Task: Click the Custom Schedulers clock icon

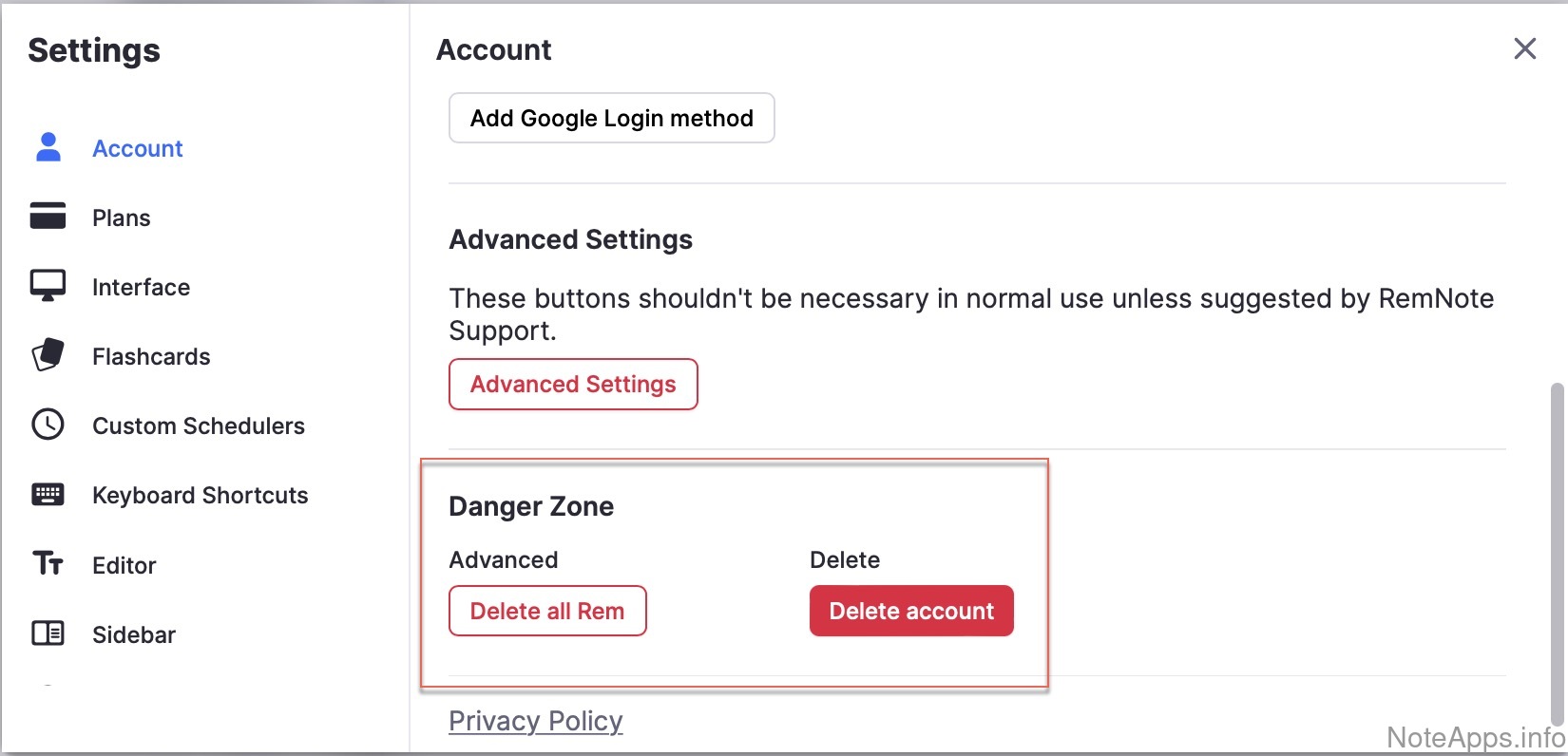Action: coord(48,425)
